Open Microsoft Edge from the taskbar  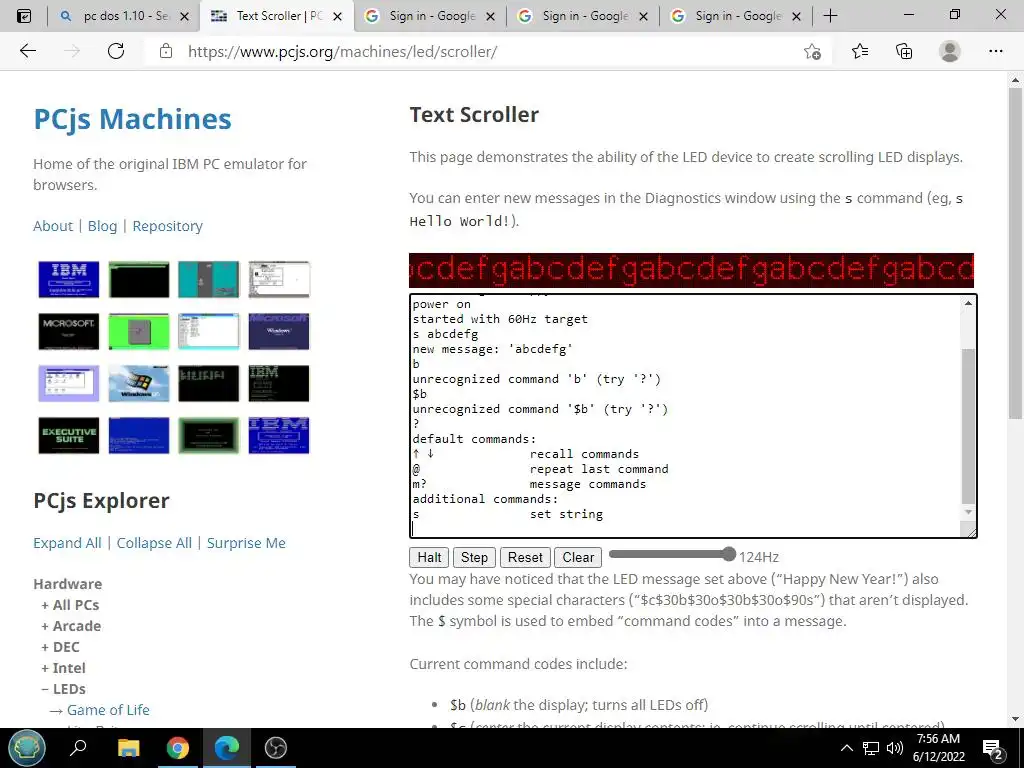[x=227, y=748]
